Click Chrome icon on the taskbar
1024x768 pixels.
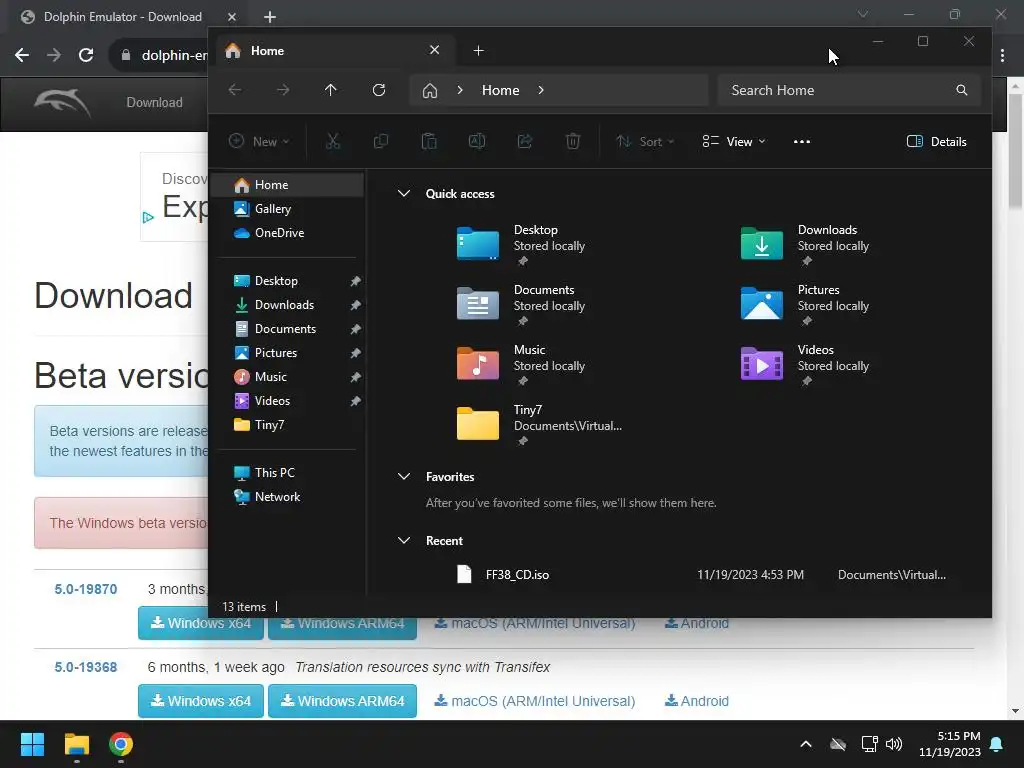pyautogui.click(x=121, y=744)
